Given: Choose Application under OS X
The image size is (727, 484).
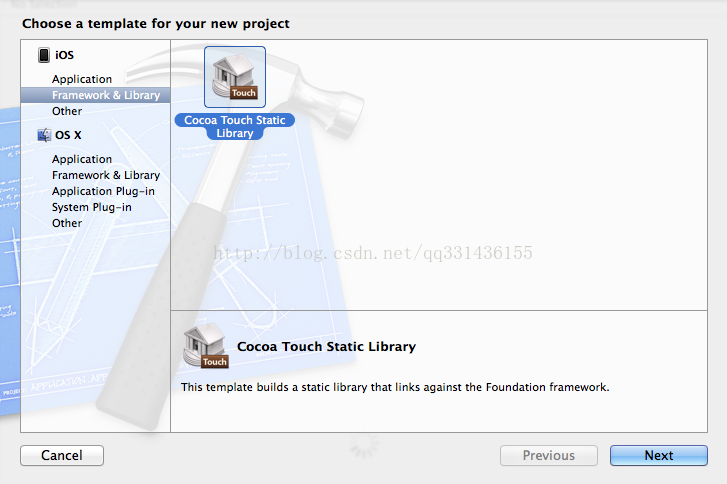Looking at the screenshot, I should click(82, 159).
